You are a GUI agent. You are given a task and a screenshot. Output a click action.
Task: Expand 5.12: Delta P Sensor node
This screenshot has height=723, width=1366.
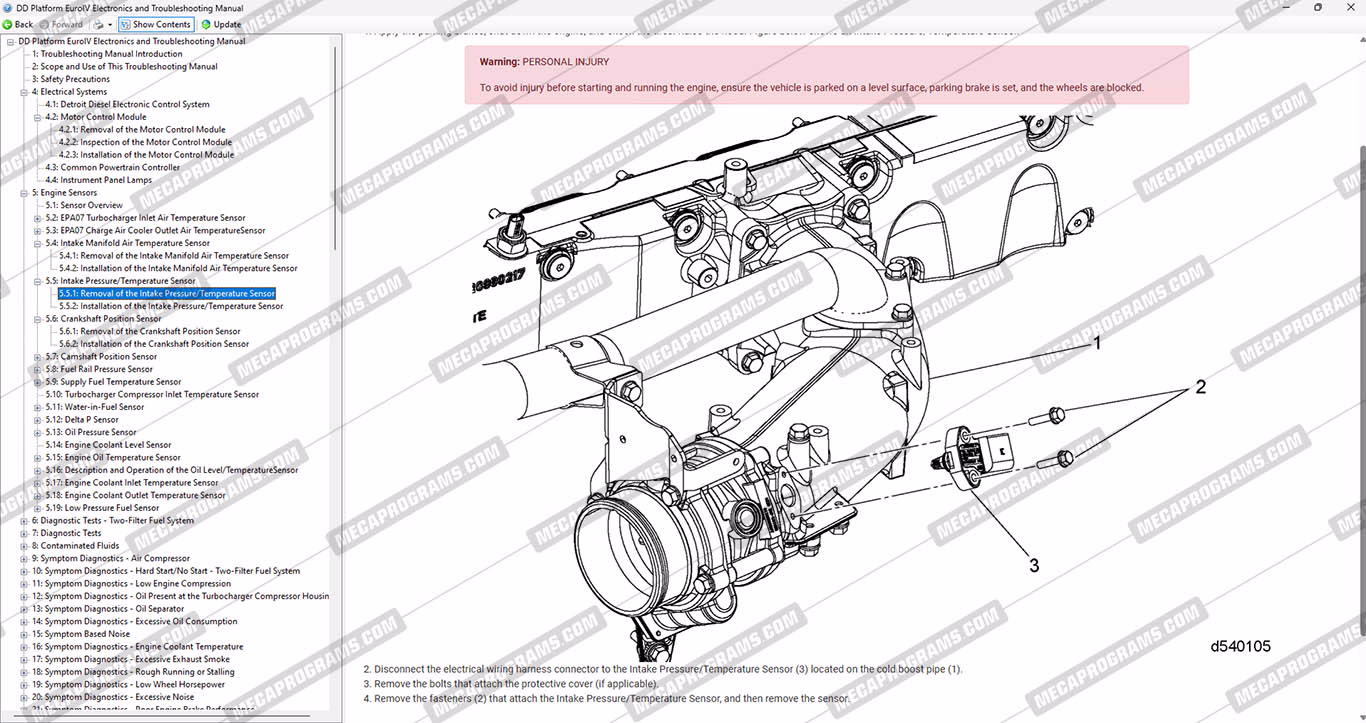pos(38,420)
